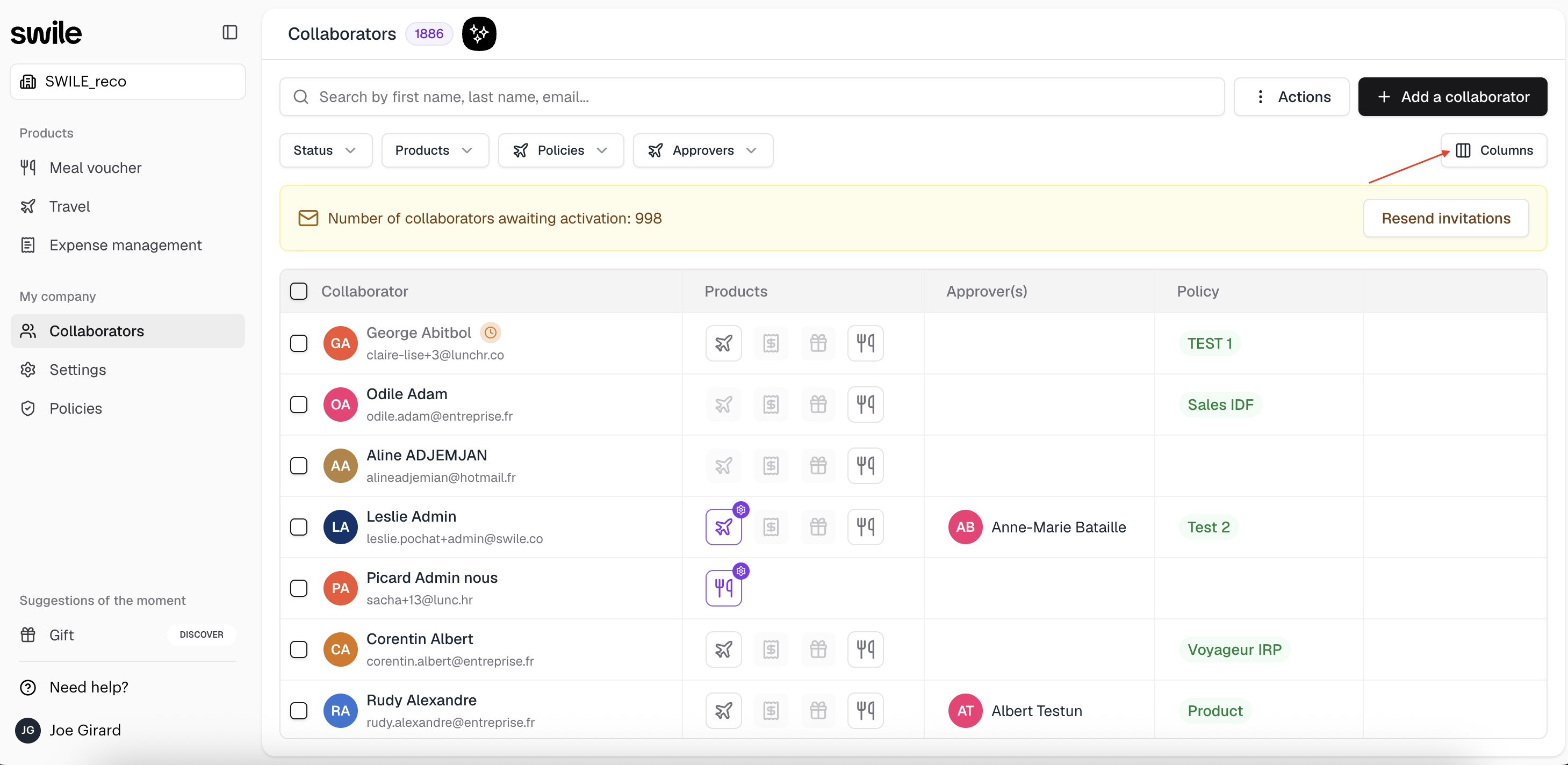The height and width of the screenshot is (765, 1568).
Task: Click George Abitbol's expense receipt icon
Action: (x=771, y=343)
